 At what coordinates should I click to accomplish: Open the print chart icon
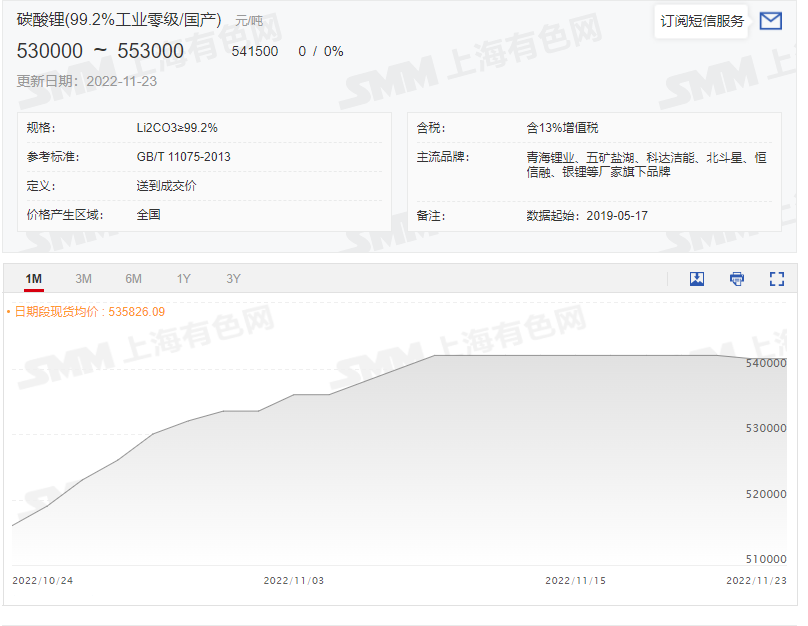[735, 279]
